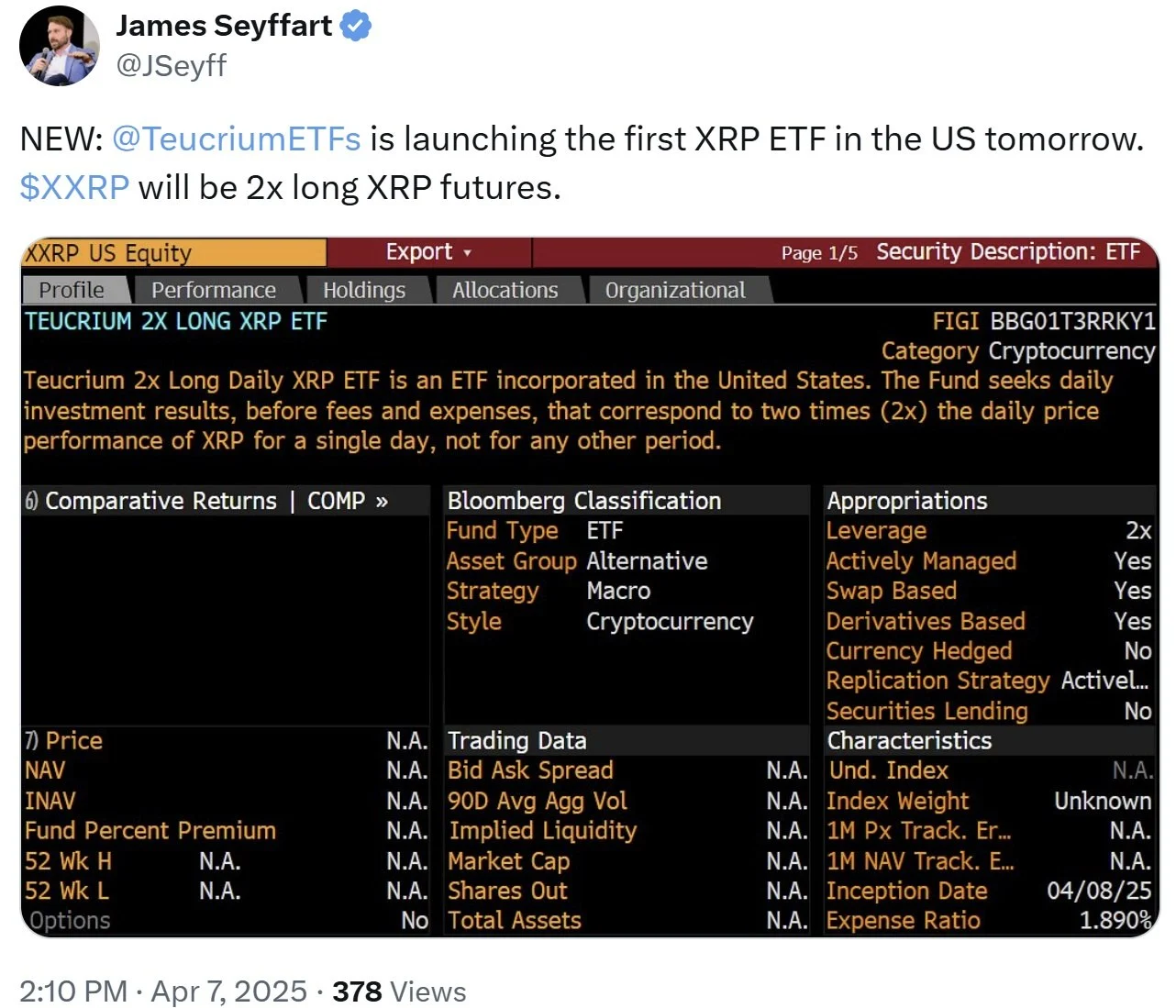Click the Options row label
Image resolution: width=1176 pixels, height=1008 pixels.
pyautogui.click(x=70, y=920)
